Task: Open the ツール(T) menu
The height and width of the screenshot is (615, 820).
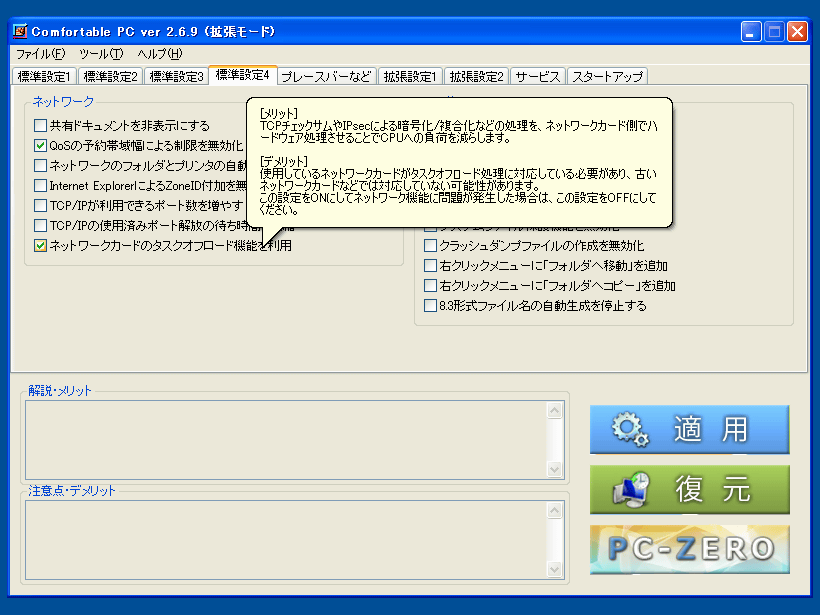Action: click(x=101, y=54)
